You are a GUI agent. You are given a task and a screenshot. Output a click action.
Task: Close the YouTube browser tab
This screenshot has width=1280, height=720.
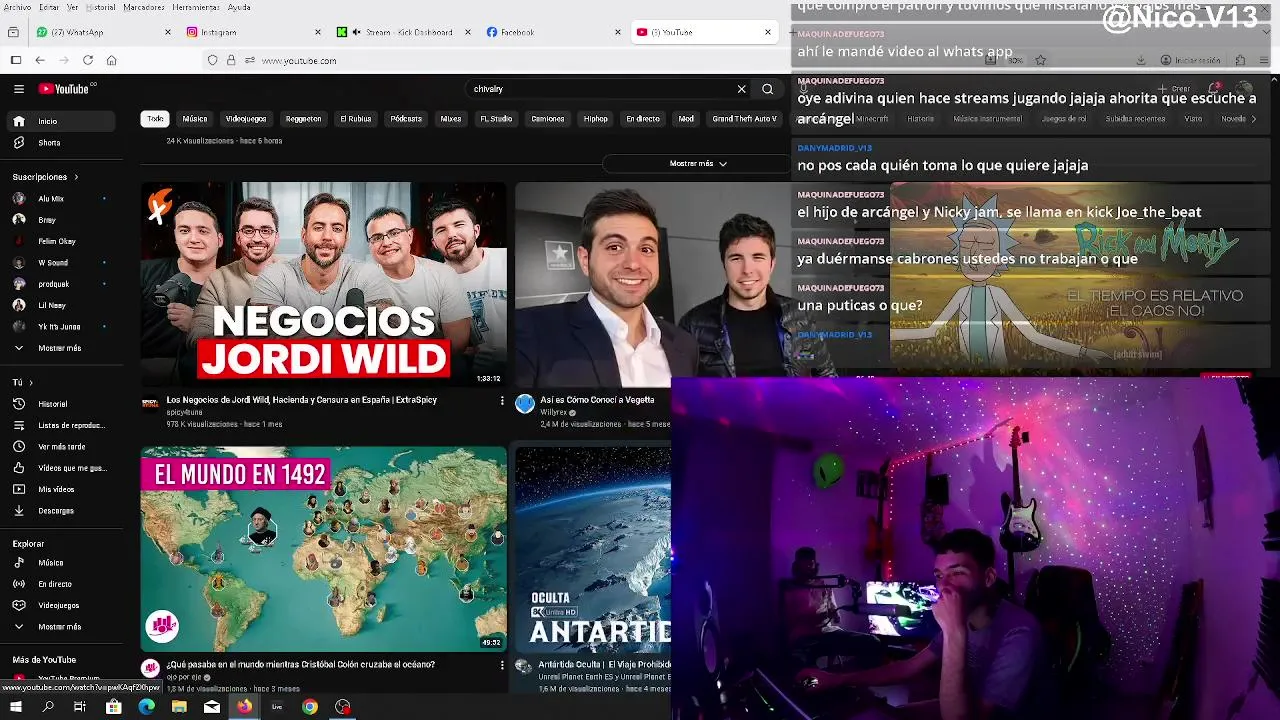pyautogui.click(x=768, y=32)
